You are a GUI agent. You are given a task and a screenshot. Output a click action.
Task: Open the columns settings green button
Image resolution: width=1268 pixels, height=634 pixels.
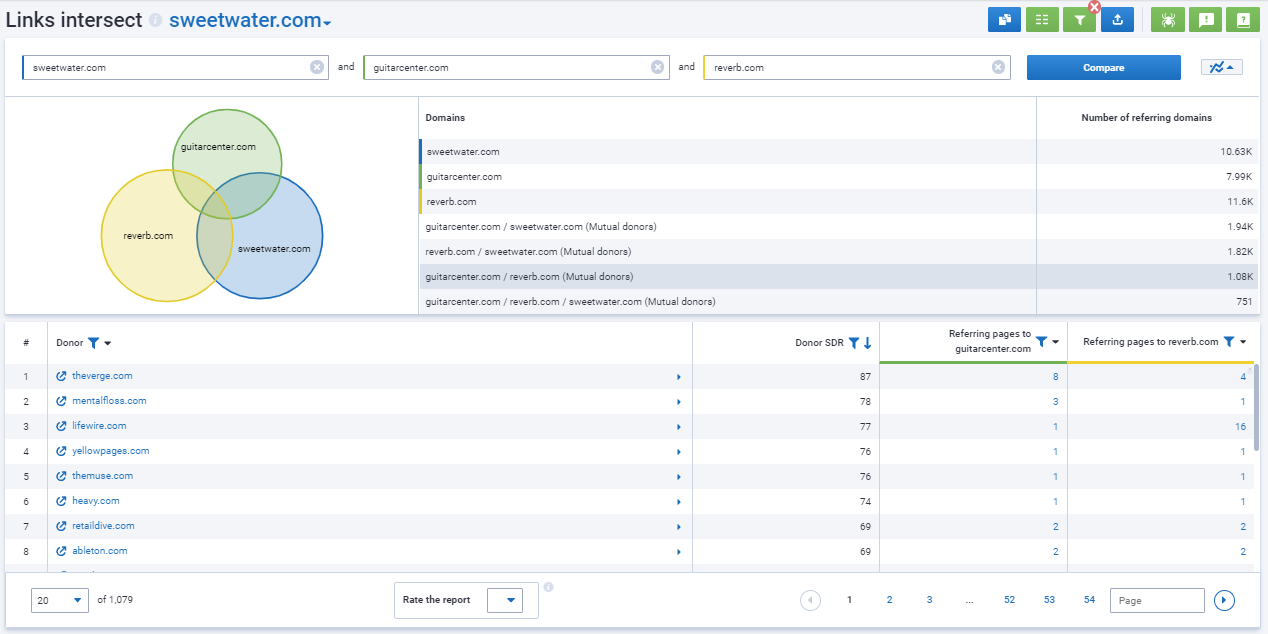[x=1042, y=19]
